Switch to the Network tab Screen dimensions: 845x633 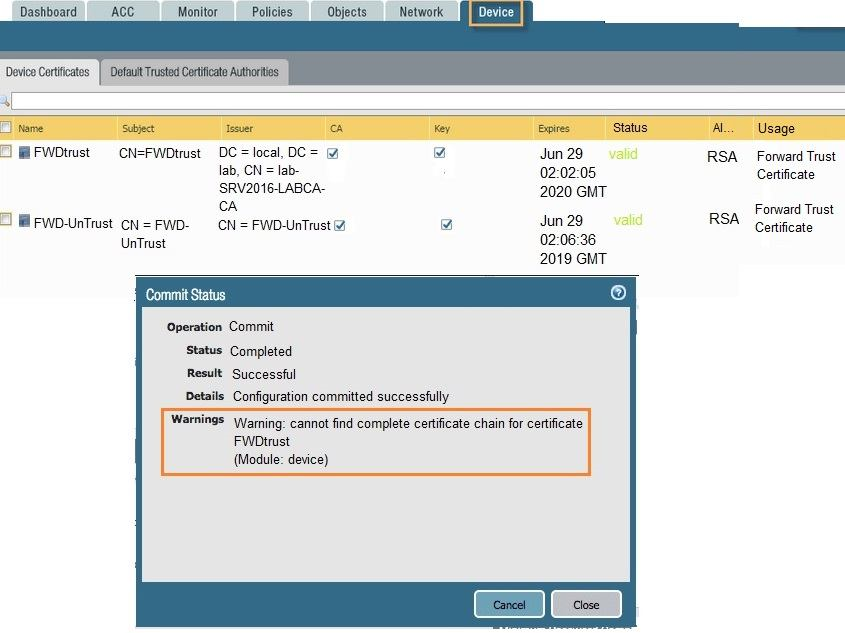click(421, 12)
